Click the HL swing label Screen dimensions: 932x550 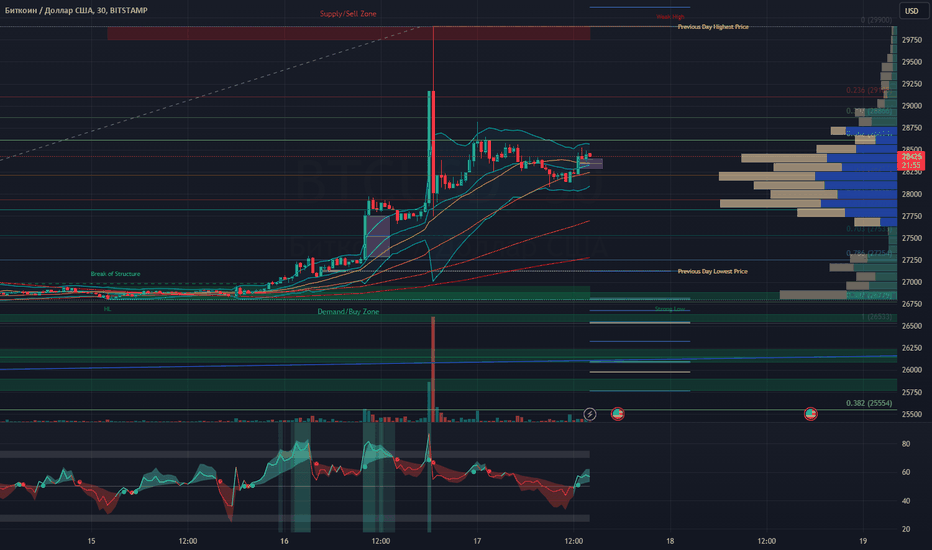[x=108, y=309]
